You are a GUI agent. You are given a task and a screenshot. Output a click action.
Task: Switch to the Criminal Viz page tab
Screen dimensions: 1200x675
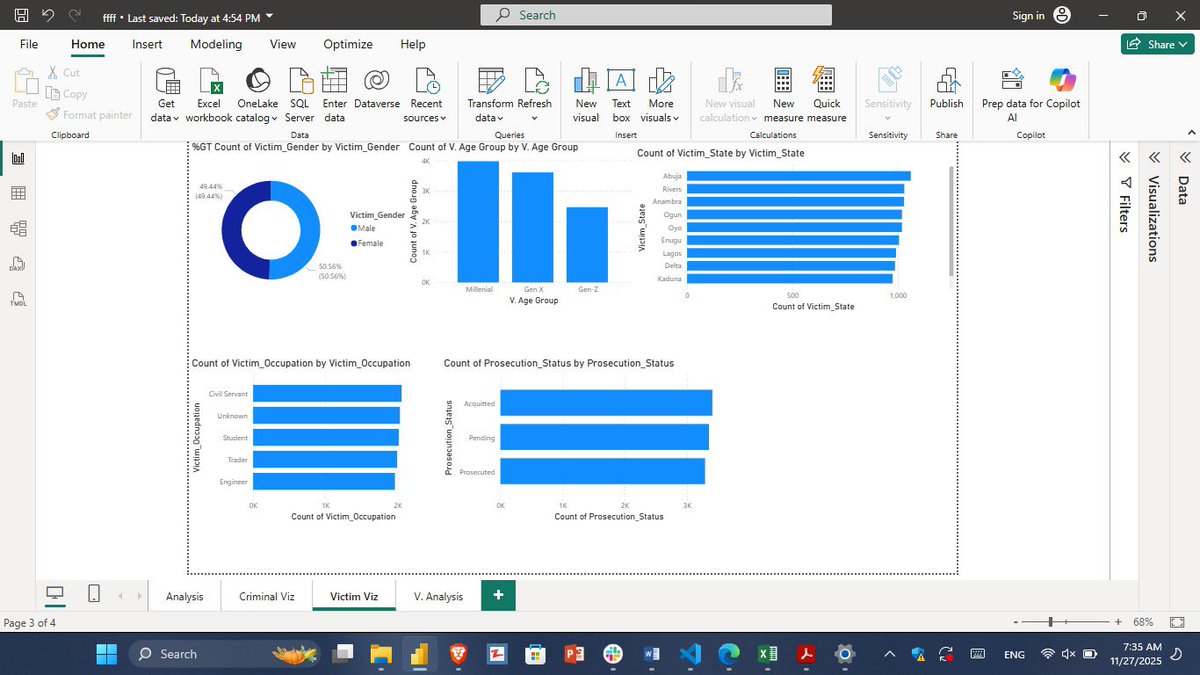click(266, 595)
